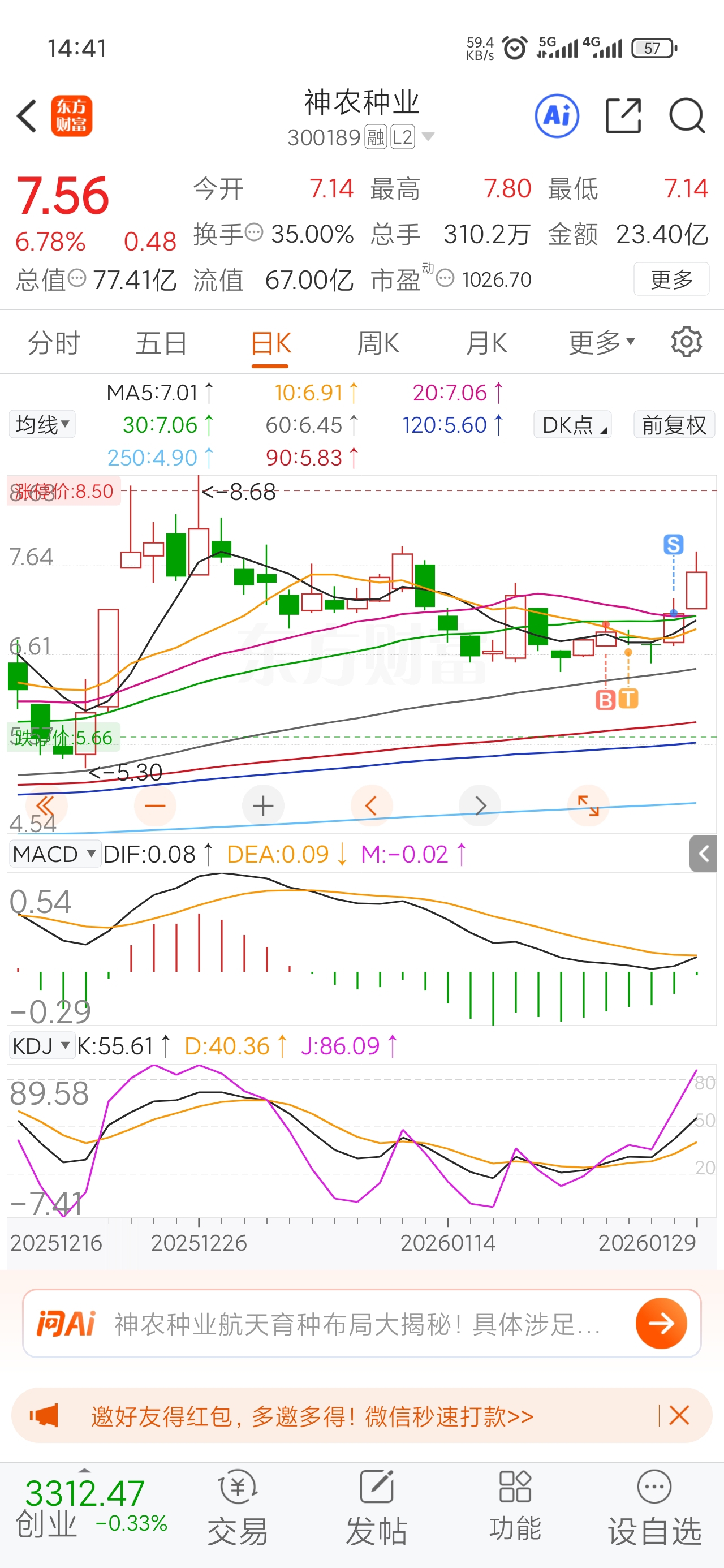Expand the stock switcher triangle under title
724x1568 pixels.
tap(428, 137)
